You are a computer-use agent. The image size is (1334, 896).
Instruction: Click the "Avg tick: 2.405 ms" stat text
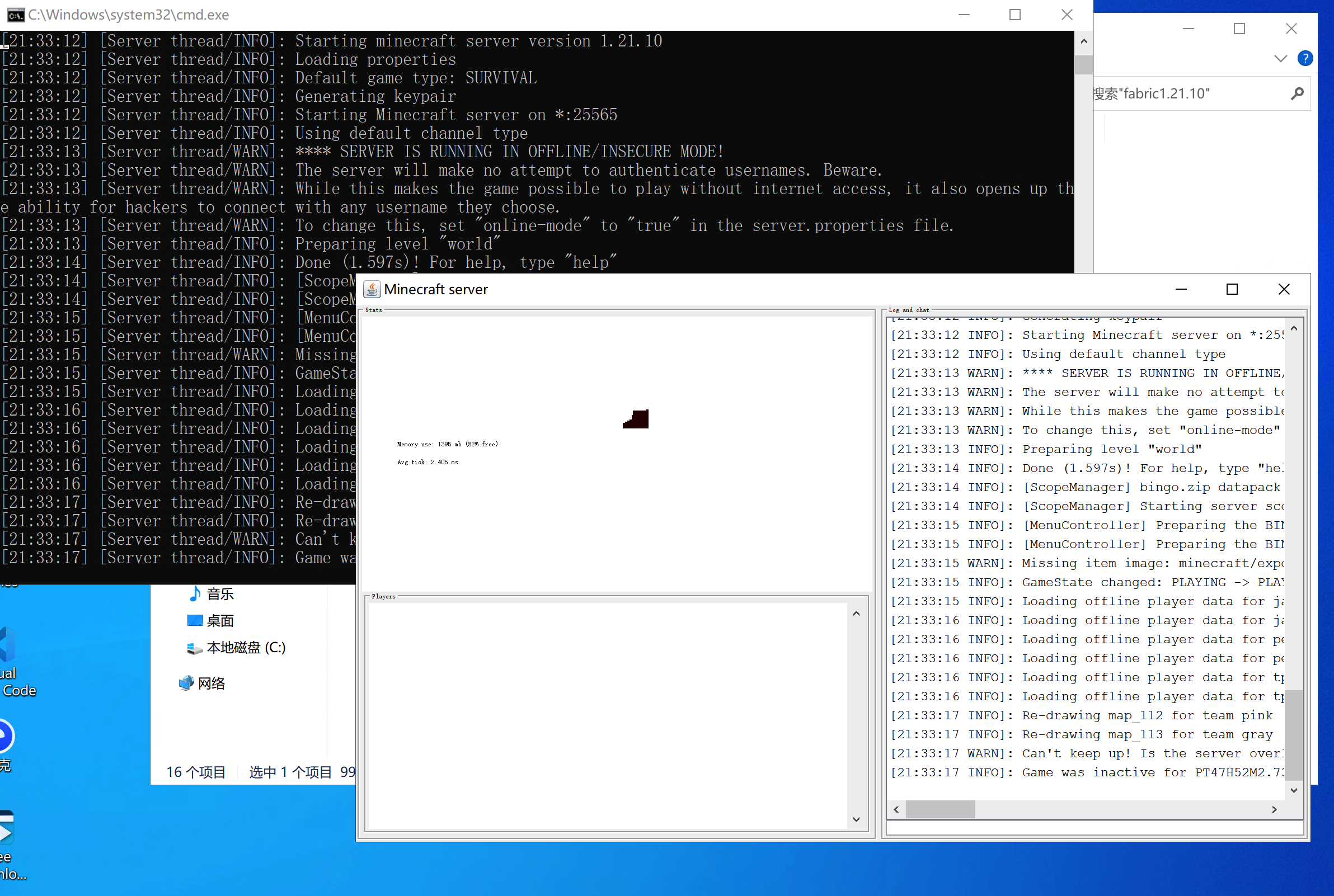[428, 463]
